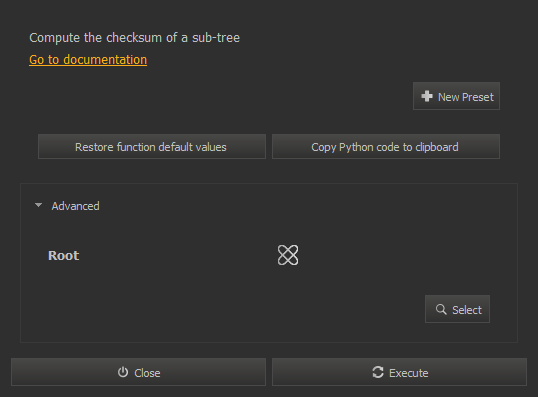Image resolution: width=538 pixels, height=397 pixels.
Task: Create a New Preset
Action: pyautogui.click(x=456, y=96)
